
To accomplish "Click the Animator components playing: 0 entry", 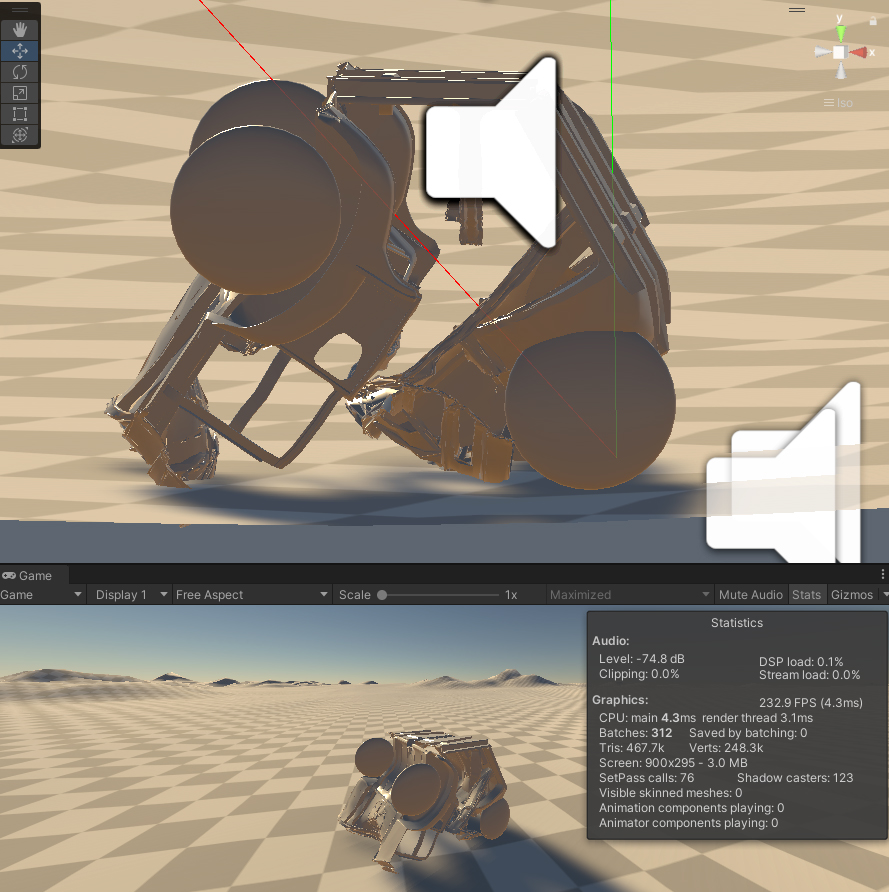I will [688, 823].
